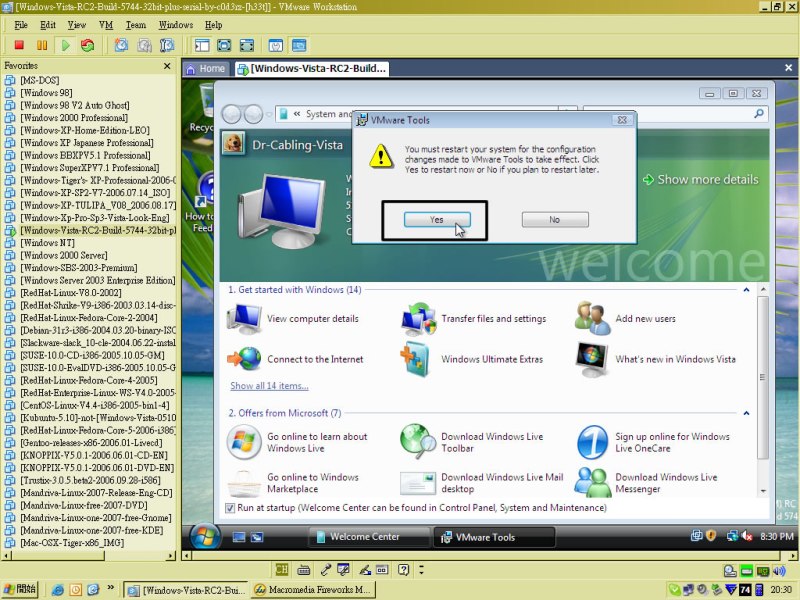Click the View computer details icon
The height and width of the screenshot is (600, 800).
[x=245, y=318]
